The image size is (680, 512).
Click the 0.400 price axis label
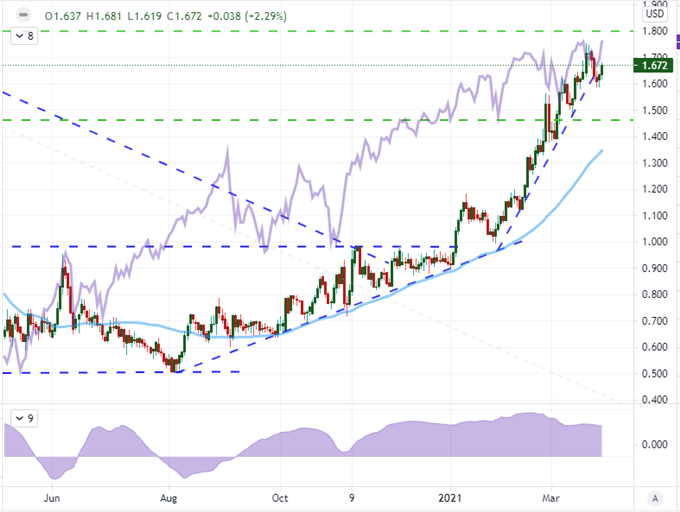[x=654, y=399]
